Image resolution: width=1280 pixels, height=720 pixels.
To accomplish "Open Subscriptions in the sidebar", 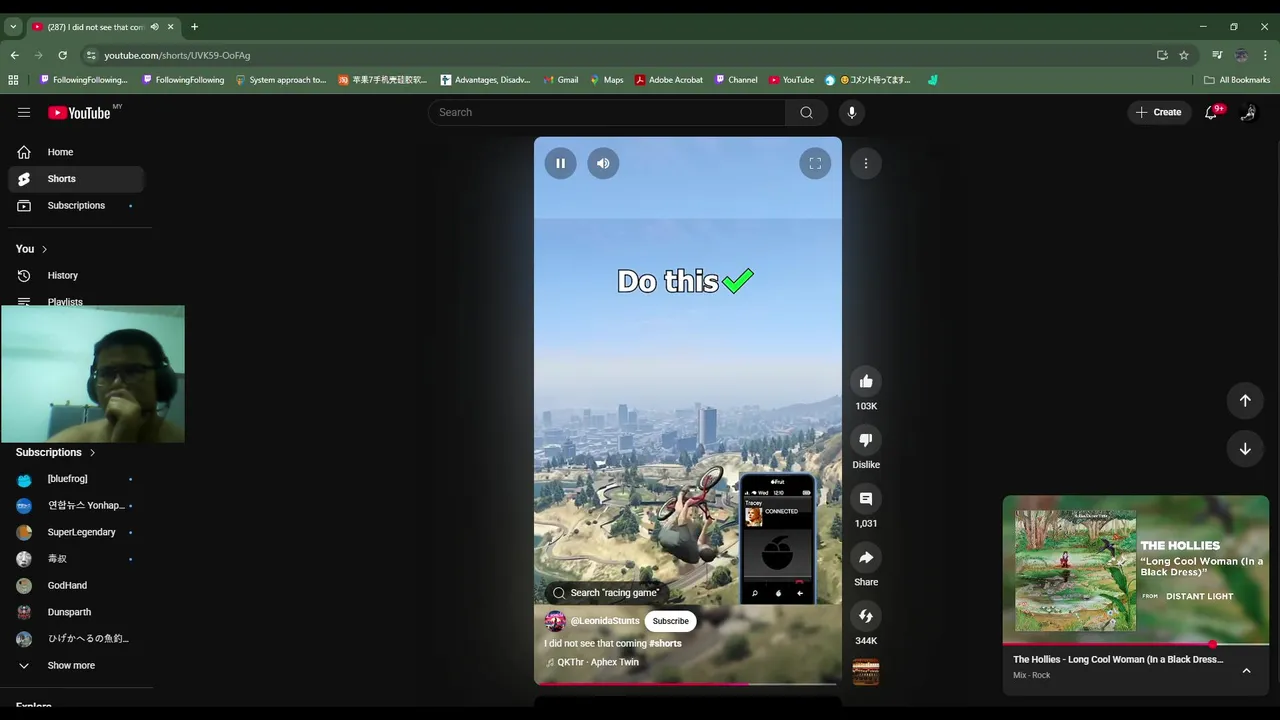I will 76,205.
